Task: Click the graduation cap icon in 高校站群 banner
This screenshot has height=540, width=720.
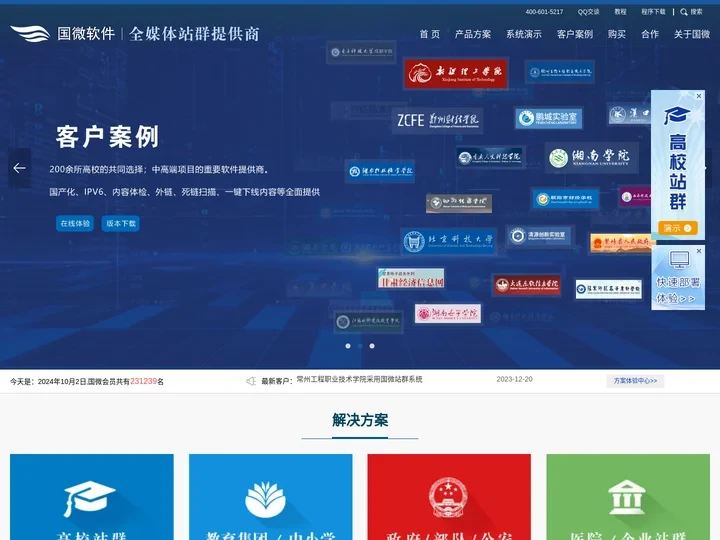Action: 677,115
